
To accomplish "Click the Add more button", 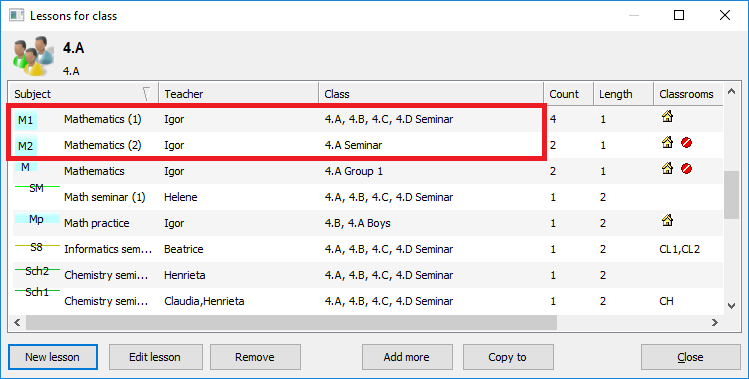I will [x=407, y=357].
